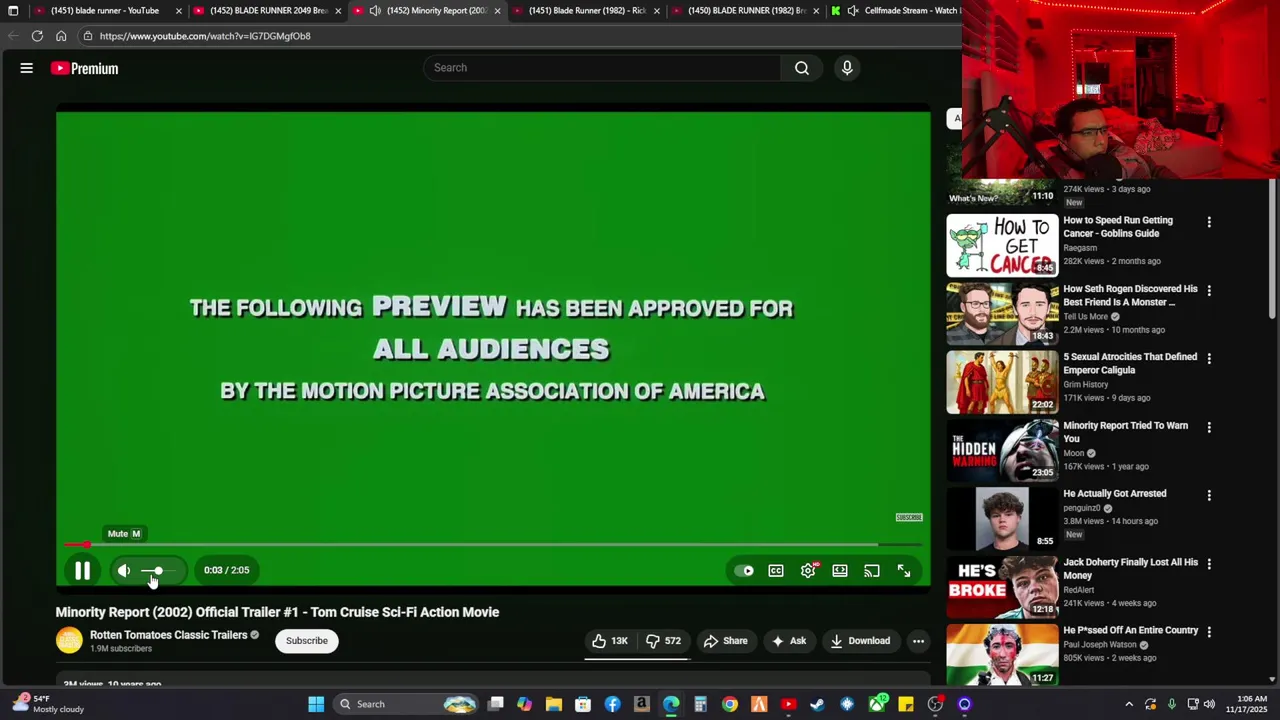Open taskbar weather widget

pyautogui.click(x=50, y=704)
